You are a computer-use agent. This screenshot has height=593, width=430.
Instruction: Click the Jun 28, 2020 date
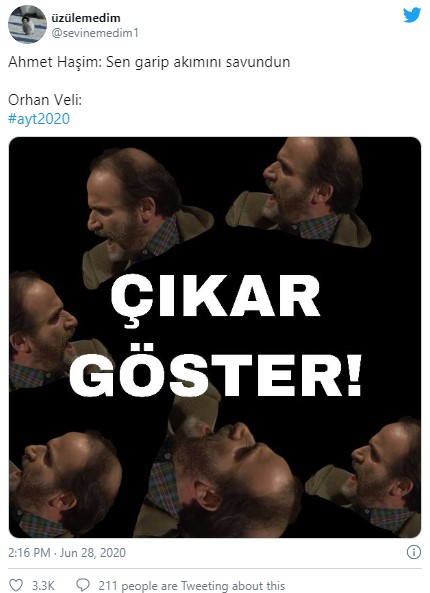[93, 553]
